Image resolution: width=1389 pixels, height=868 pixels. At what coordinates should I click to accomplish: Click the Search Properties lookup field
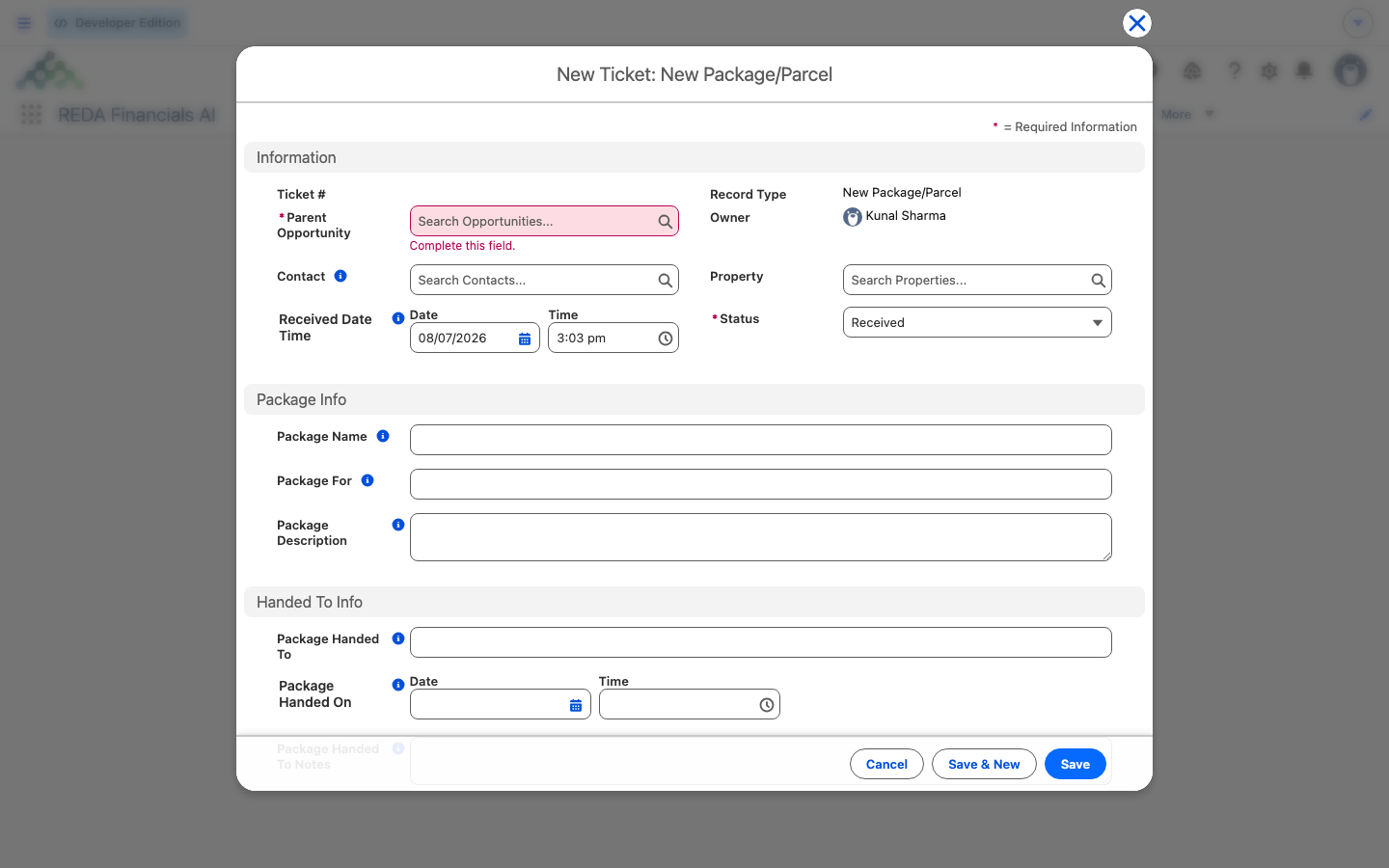pyautogui.click(x=977, y=280)
